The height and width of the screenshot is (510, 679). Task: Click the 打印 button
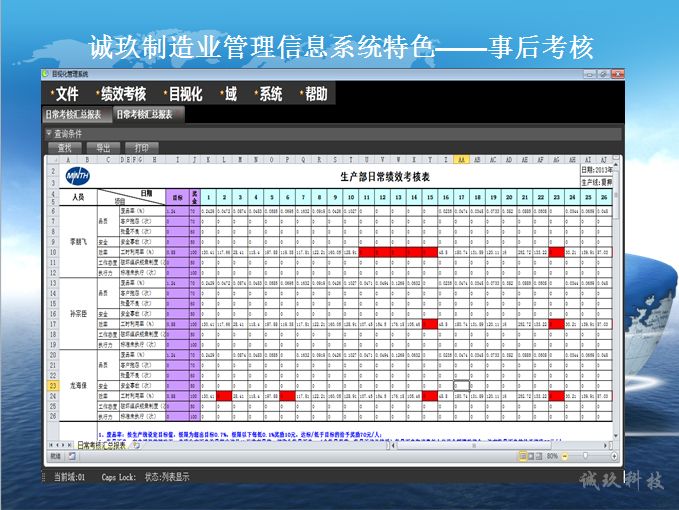pos(142,148)
